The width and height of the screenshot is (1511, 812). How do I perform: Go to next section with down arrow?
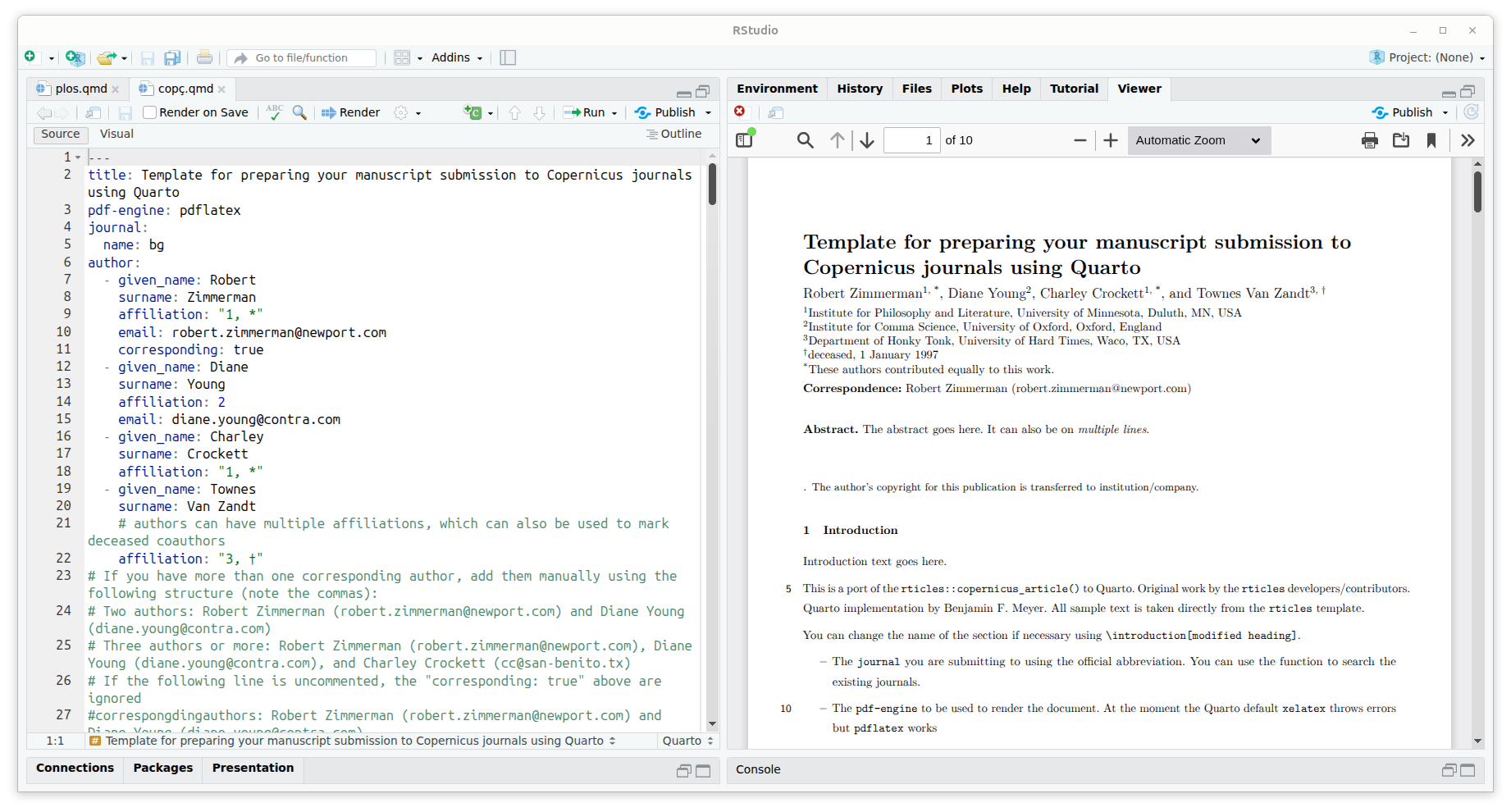[x=539, y=112]
